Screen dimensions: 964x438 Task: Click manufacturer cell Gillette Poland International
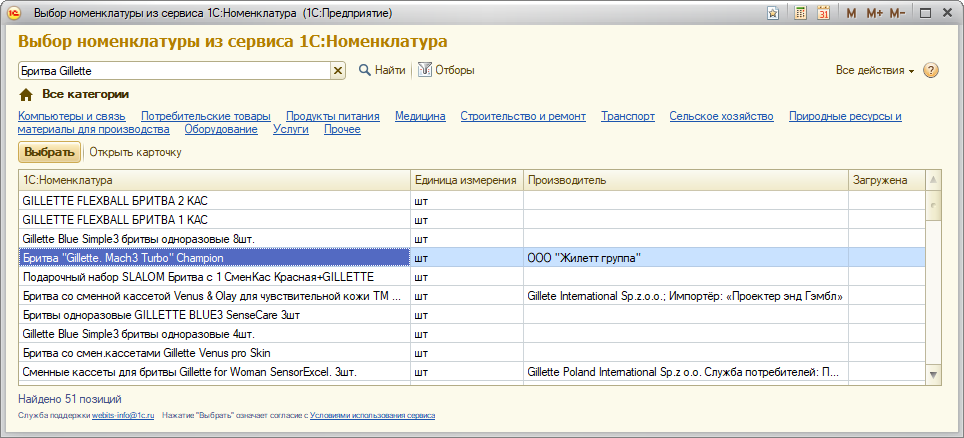pos(686,372)
